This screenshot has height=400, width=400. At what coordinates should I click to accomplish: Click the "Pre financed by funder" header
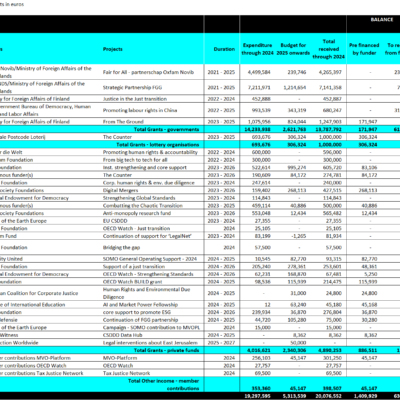click(x=364, y=49)
